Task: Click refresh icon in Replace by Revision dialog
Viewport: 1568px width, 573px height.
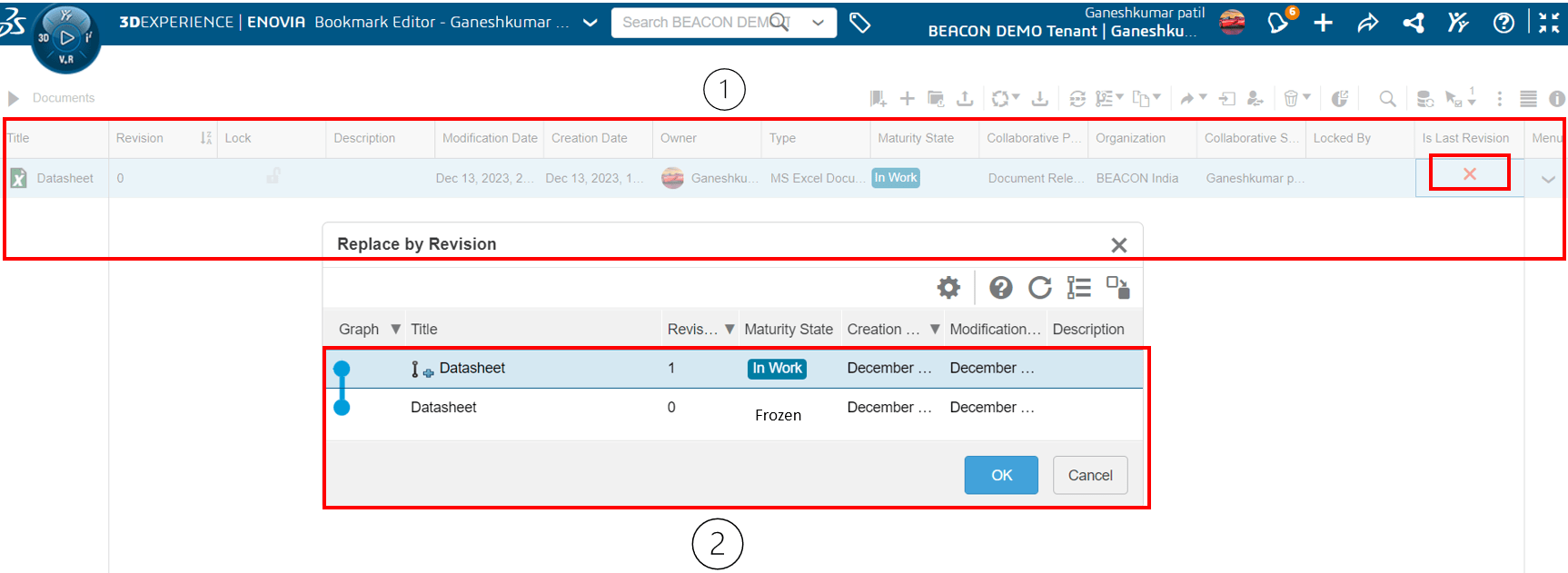Action: 1040,288
